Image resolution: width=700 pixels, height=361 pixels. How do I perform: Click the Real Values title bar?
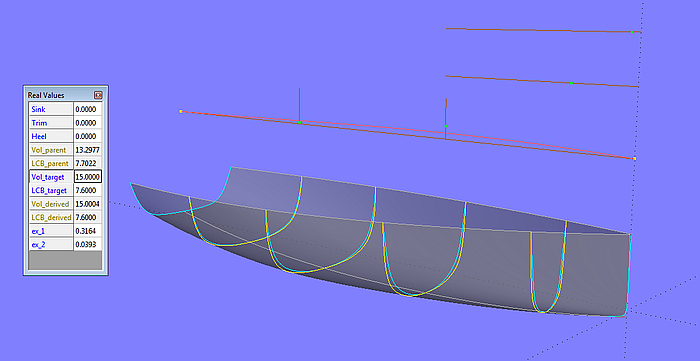click(59, 95)
